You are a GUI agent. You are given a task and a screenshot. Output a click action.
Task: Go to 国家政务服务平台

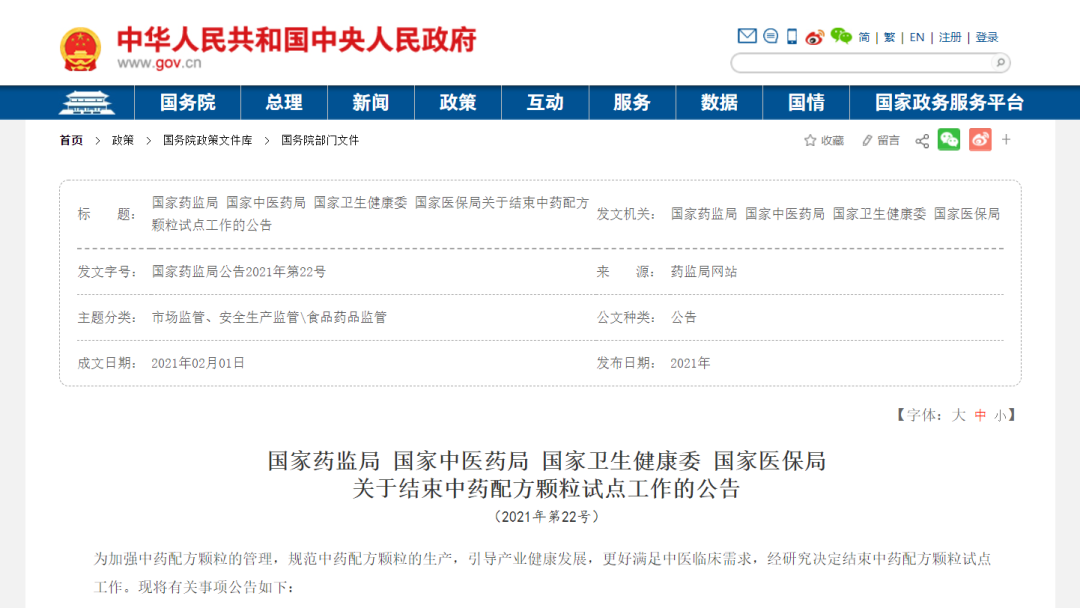coord(949,103)
